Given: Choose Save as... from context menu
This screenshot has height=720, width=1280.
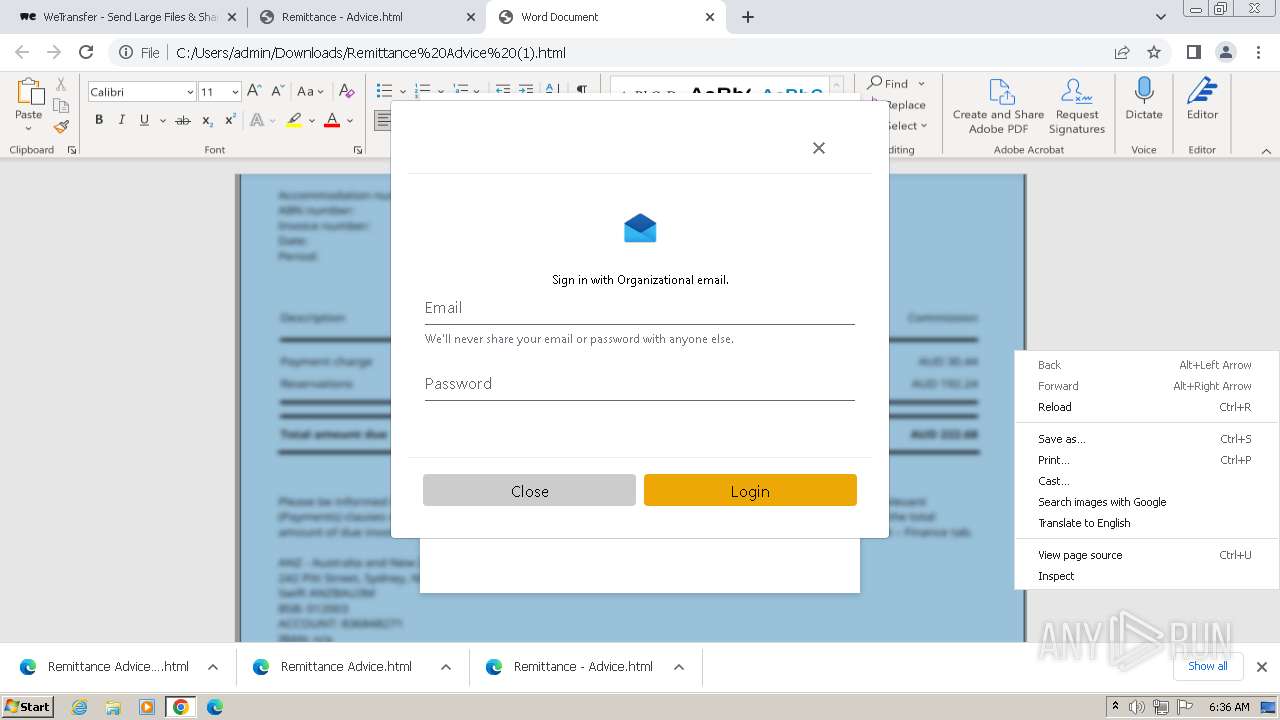Looking at the screenshot, I should pos(1147,439).
